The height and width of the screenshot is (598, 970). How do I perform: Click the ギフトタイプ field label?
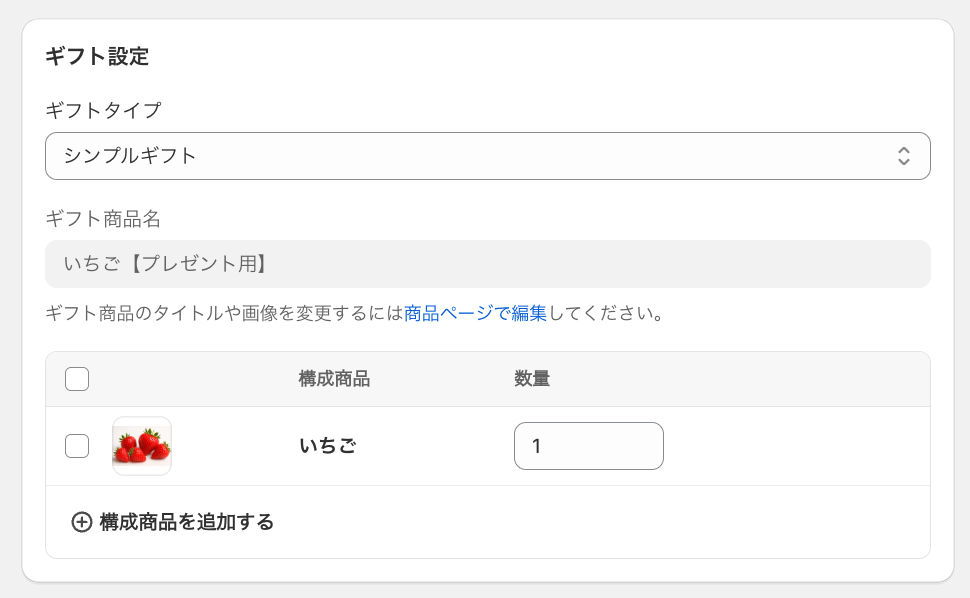click(x=103, y=110)
